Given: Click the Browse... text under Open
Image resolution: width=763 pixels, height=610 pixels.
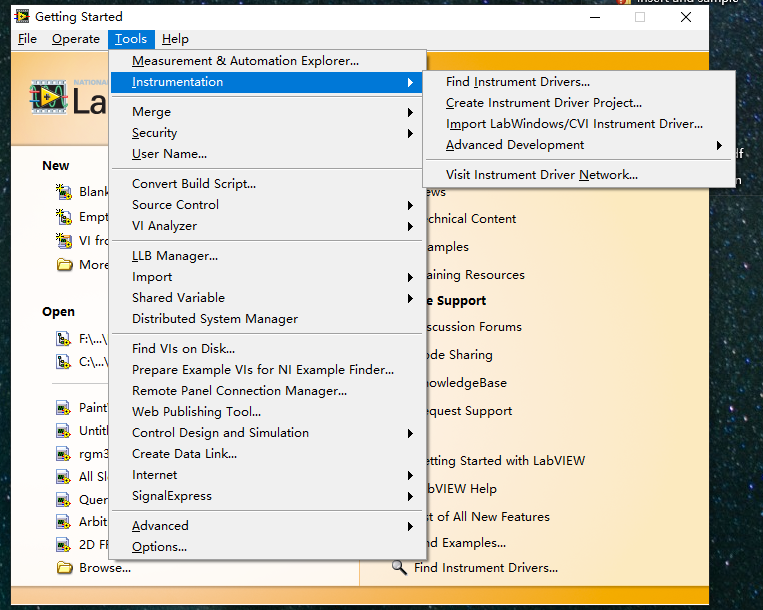Looking at the screenshot, I should [105, 568].
